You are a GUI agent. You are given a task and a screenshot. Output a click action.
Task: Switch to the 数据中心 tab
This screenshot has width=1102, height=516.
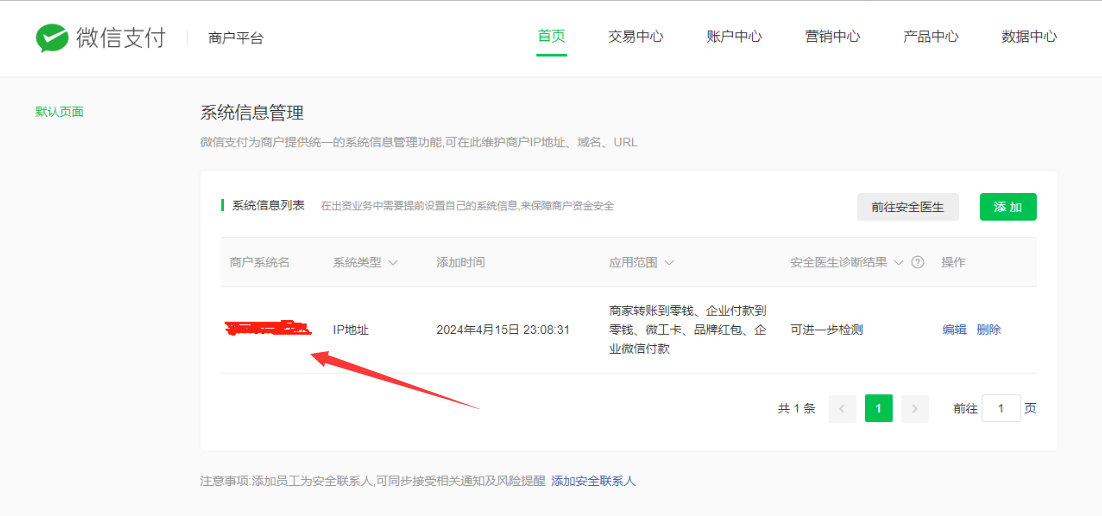tap(1029, 37)
